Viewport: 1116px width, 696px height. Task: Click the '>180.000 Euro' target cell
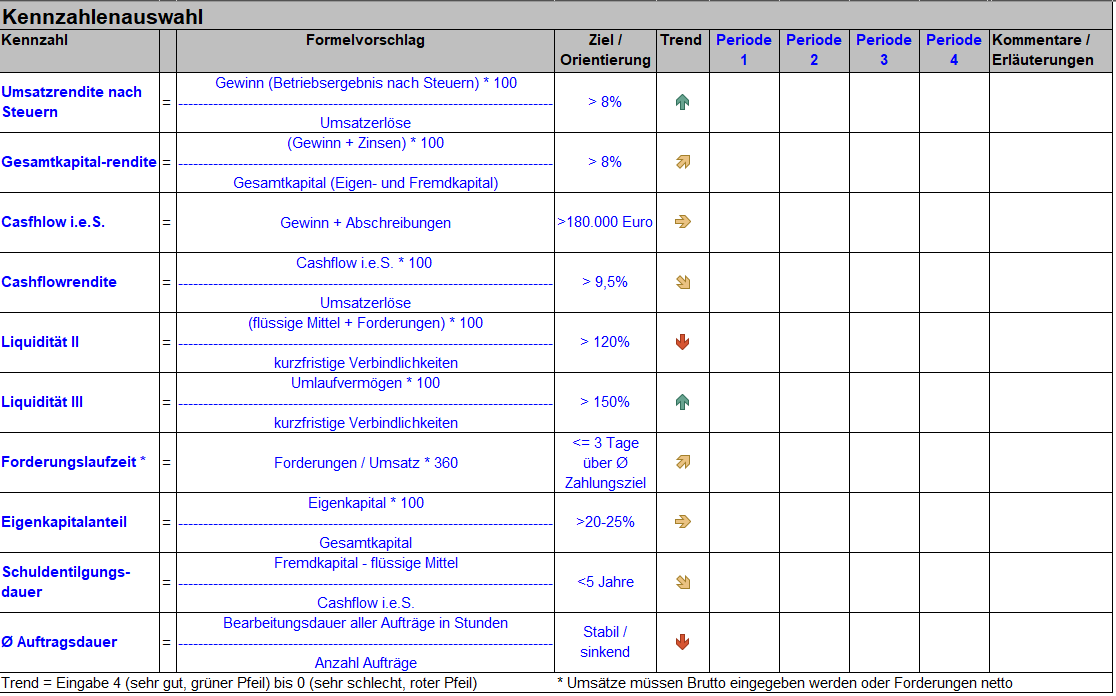[605, 222]
